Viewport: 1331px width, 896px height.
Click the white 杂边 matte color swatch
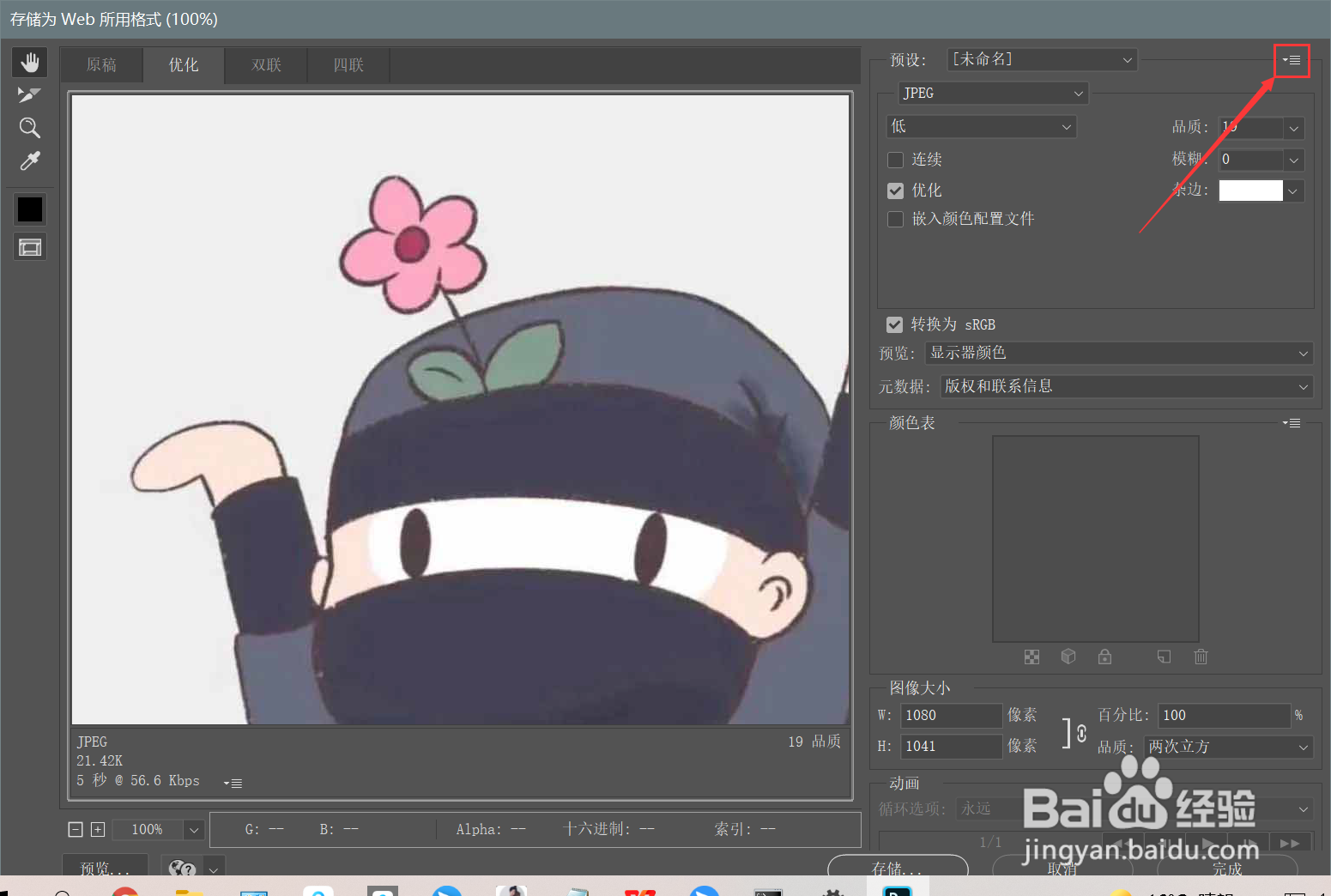click(1251, 191)
